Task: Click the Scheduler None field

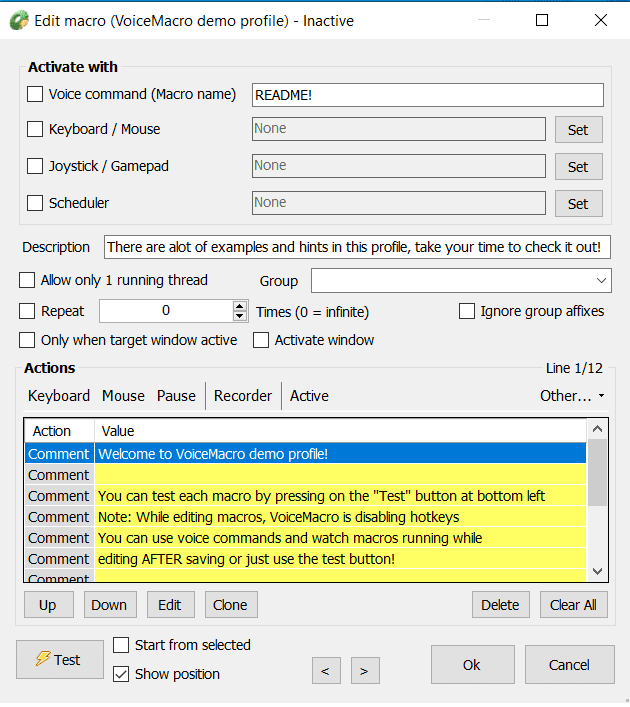Action: pyautogui.click(x=399, y=203)
